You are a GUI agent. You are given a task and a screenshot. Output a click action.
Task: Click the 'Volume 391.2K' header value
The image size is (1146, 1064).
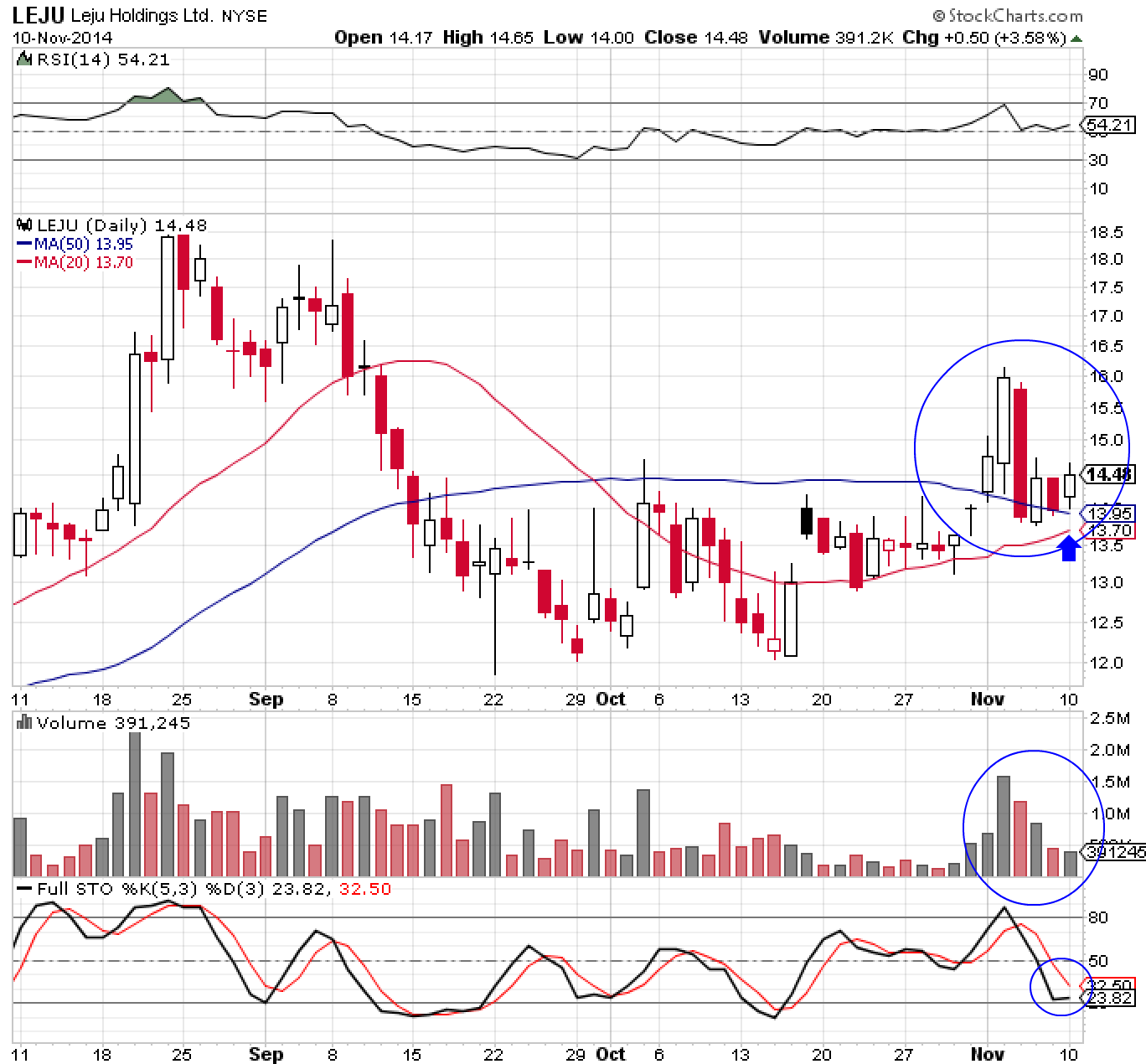[x=826, y=38]
